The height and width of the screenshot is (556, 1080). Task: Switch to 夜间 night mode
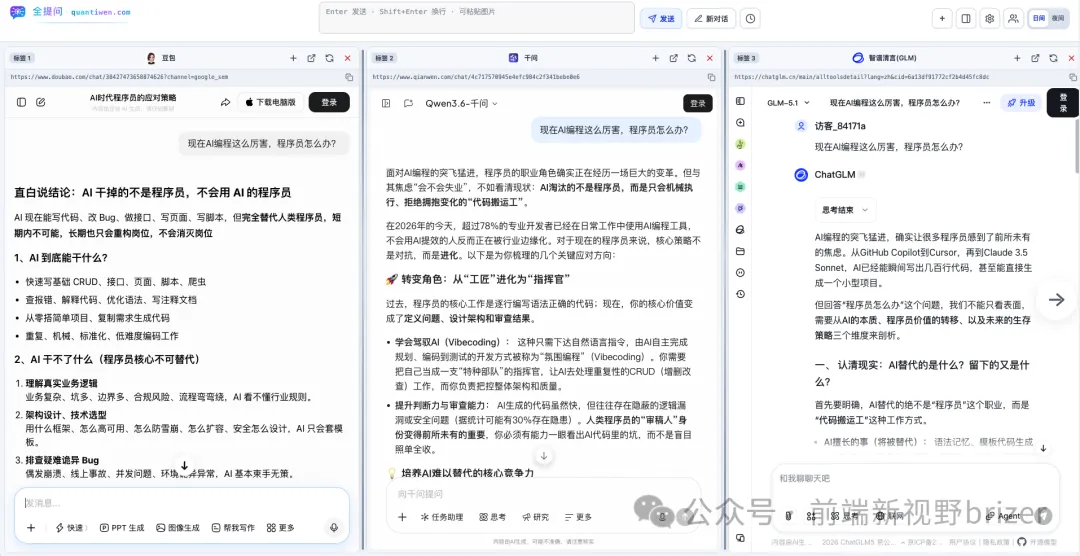pos(1057,19)
